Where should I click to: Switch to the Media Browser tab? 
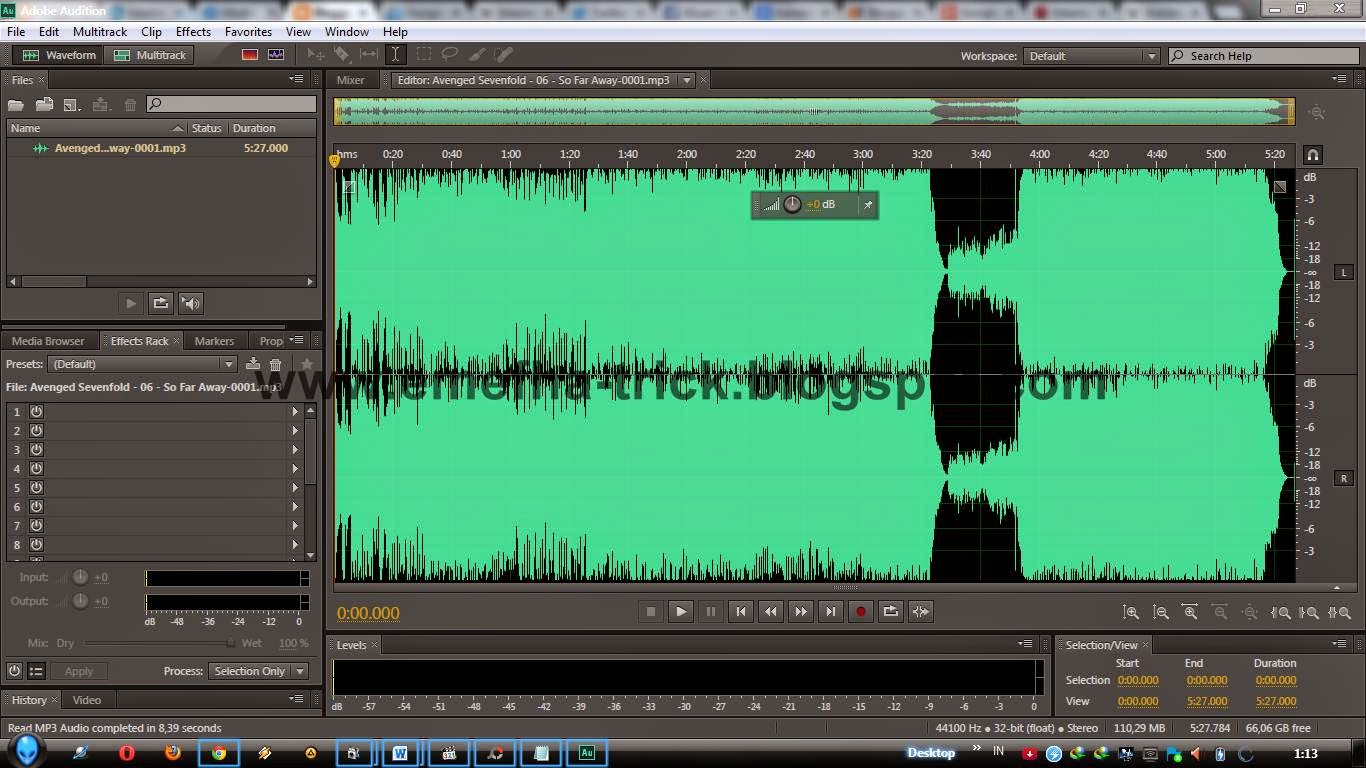48,341
